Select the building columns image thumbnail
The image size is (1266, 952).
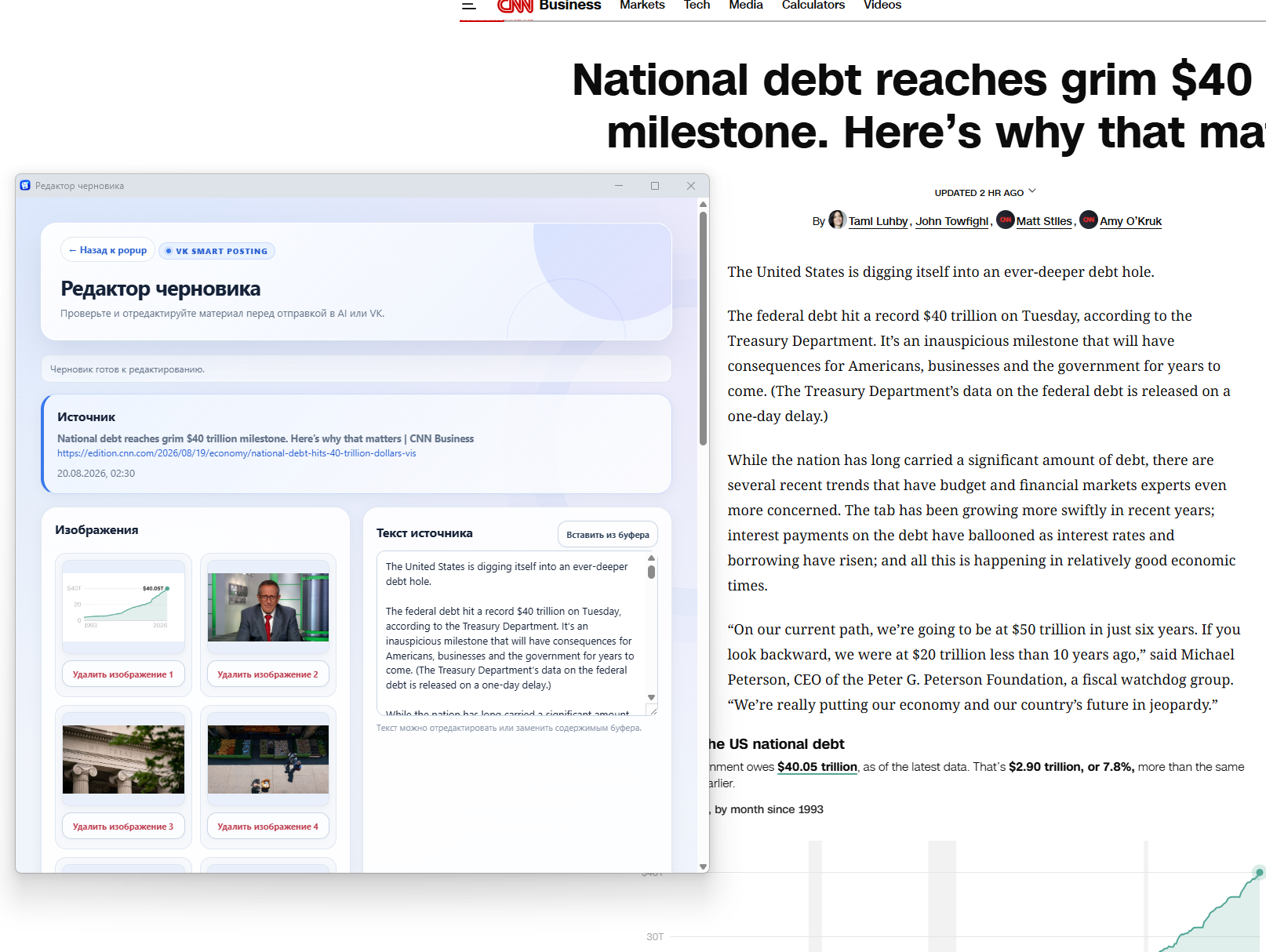(x=123, y=759)
